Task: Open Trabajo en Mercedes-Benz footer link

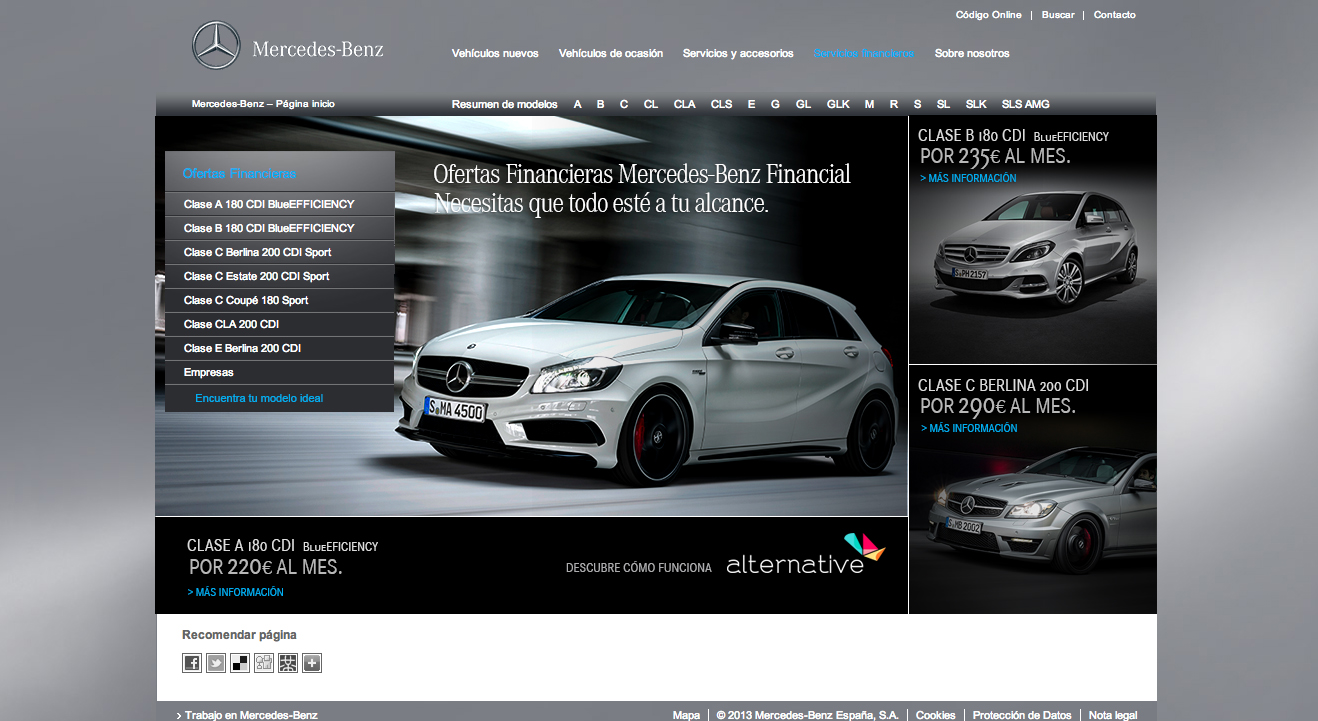Action: pyautogui.click(x=250, y=715)
